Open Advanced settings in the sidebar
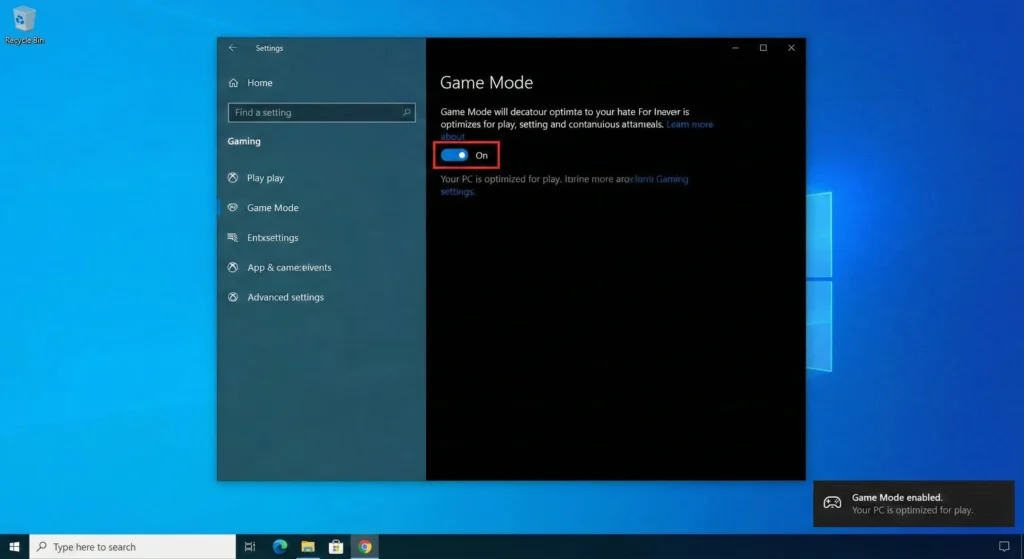1024x559 pixels. (285, 297)
